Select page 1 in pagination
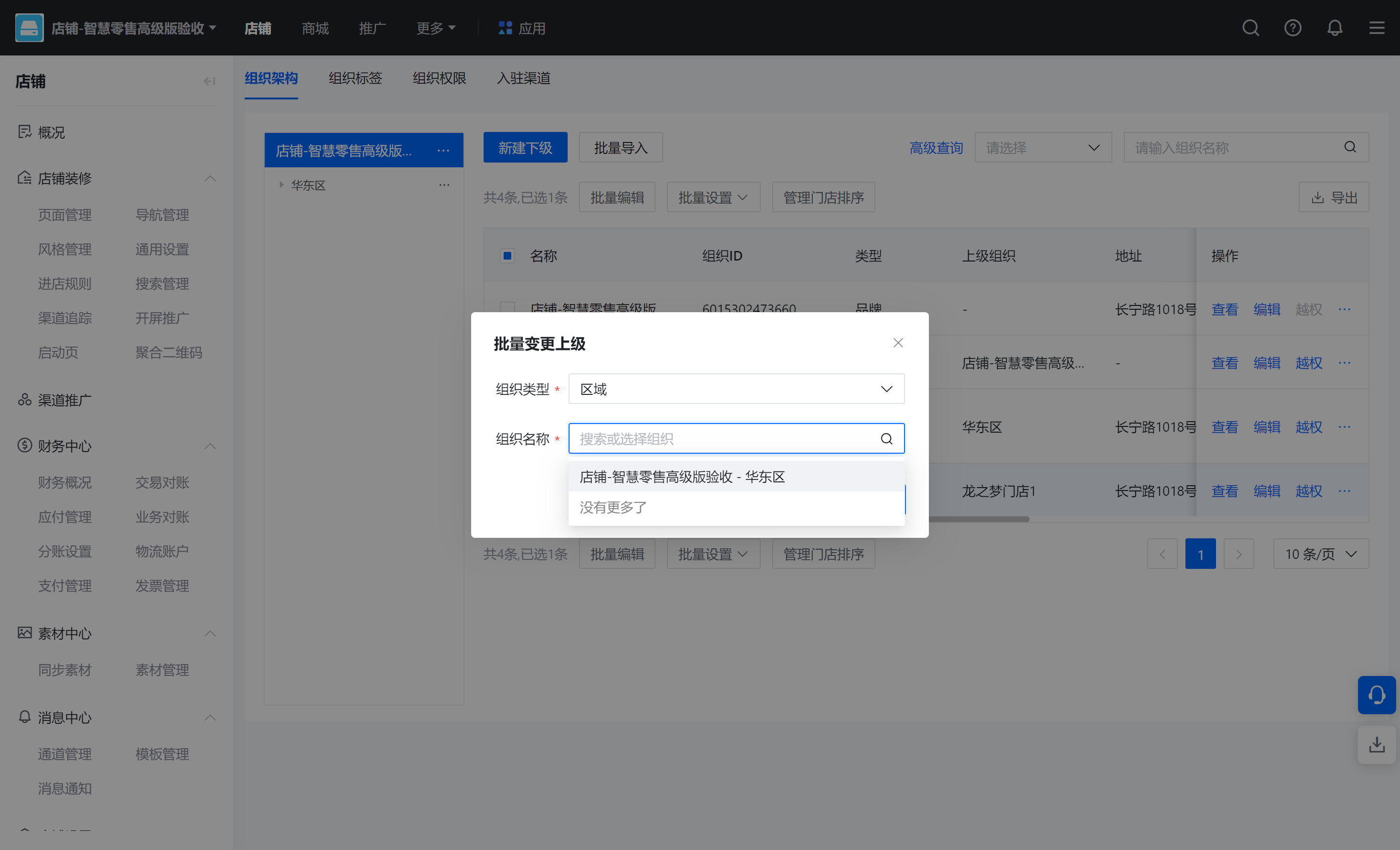 coord(1200,554)
